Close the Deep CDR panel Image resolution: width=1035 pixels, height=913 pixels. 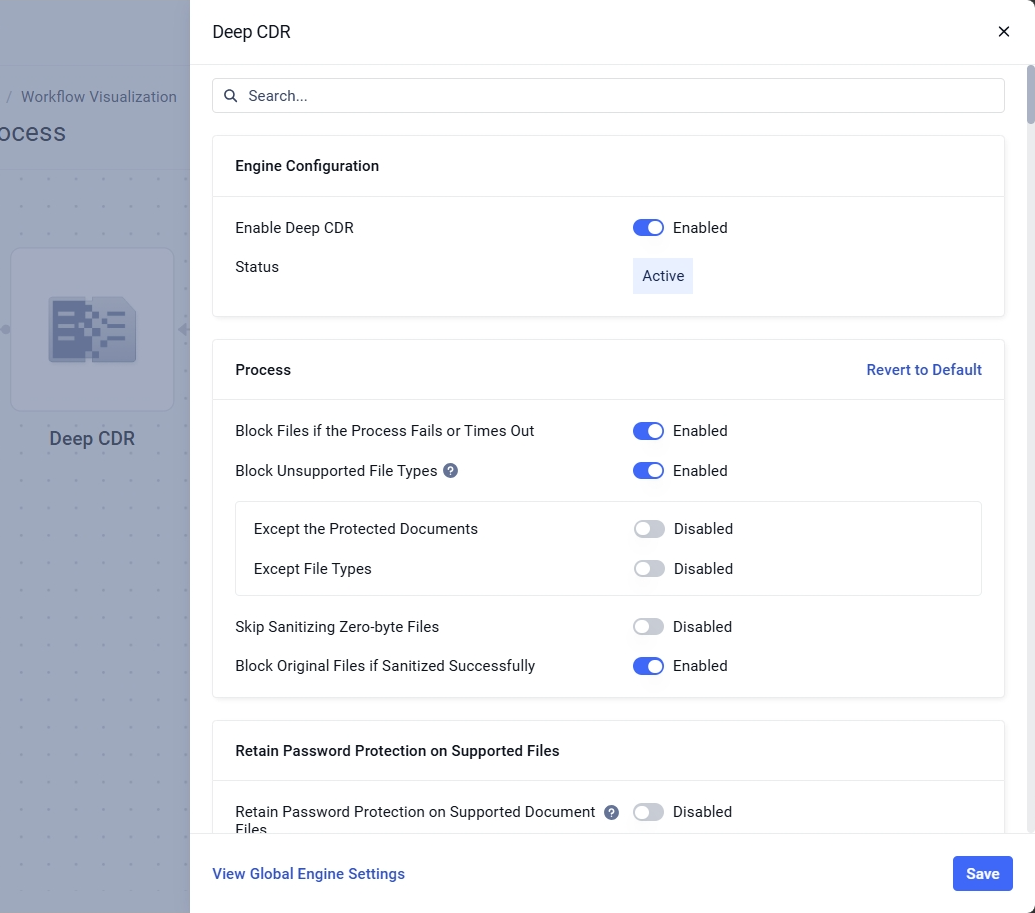[x=1003, y=32]
